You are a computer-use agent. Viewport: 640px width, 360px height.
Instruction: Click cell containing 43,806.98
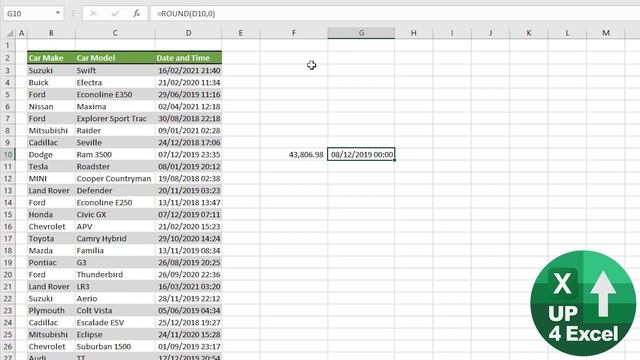point(293,155)
